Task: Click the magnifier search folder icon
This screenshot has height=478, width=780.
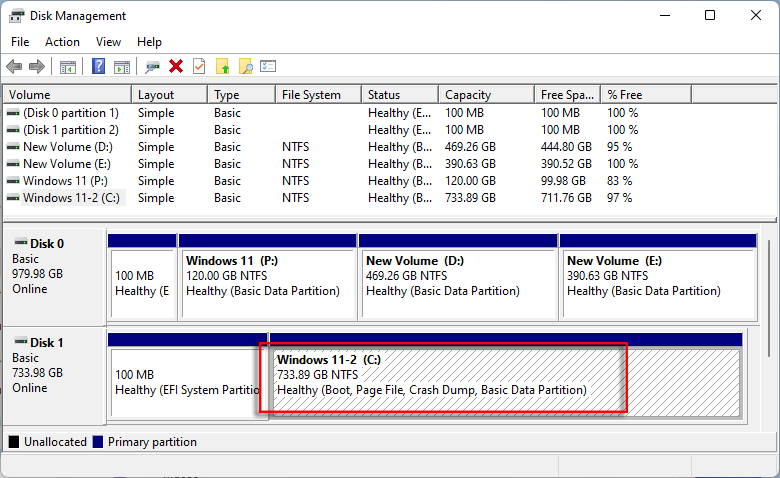Action: [x=245, y=66]
